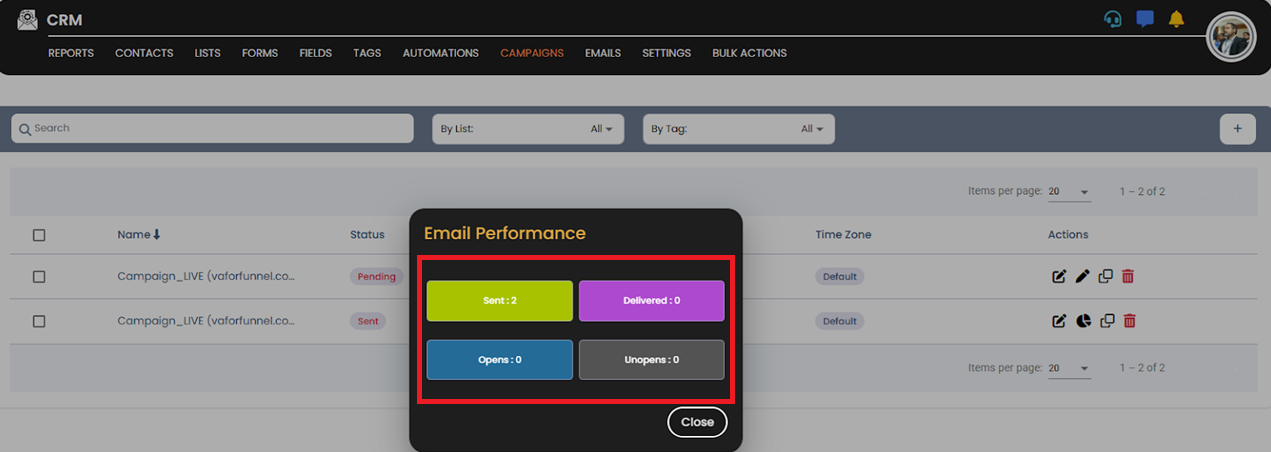Click the pencil icon for the Pending campaign
1271x452 pixels.
[1083, 277]
